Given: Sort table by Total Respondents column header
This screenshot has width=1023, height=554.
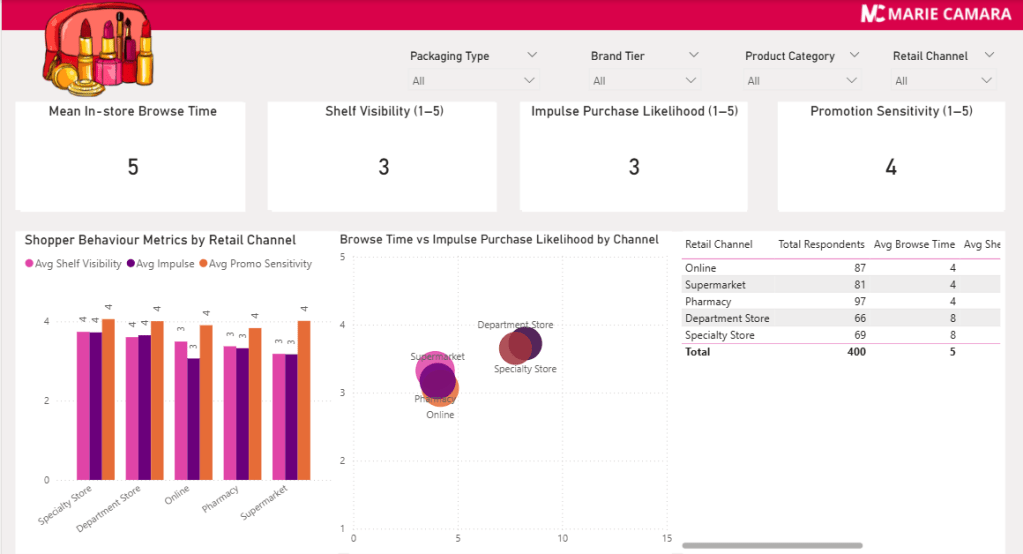Looking at the screenshot, I should tap(821, 244).
